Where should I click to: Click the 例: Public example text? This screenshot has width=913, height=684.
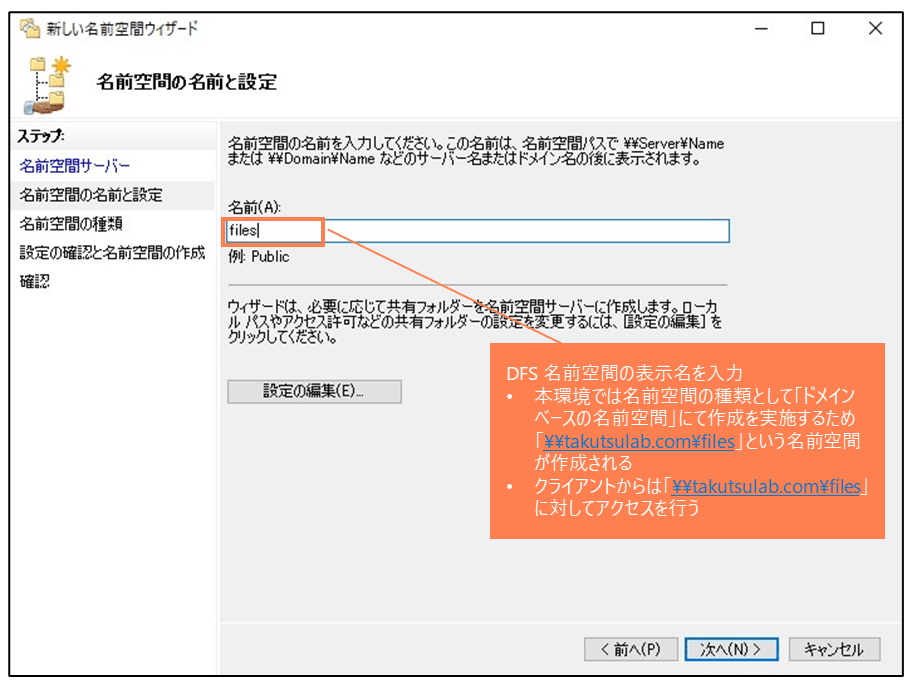point(259,257)
